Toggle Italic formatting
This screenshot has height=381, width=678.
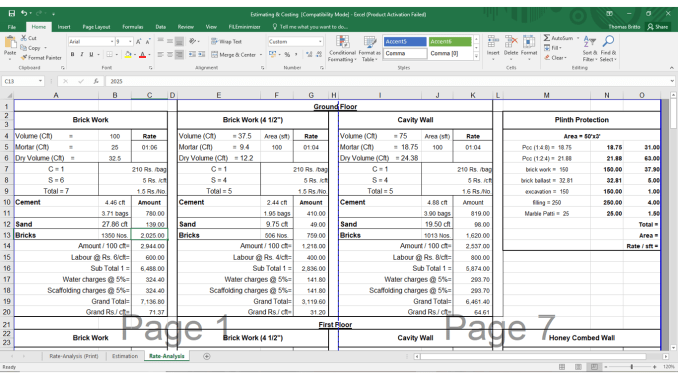coord(82,54)
